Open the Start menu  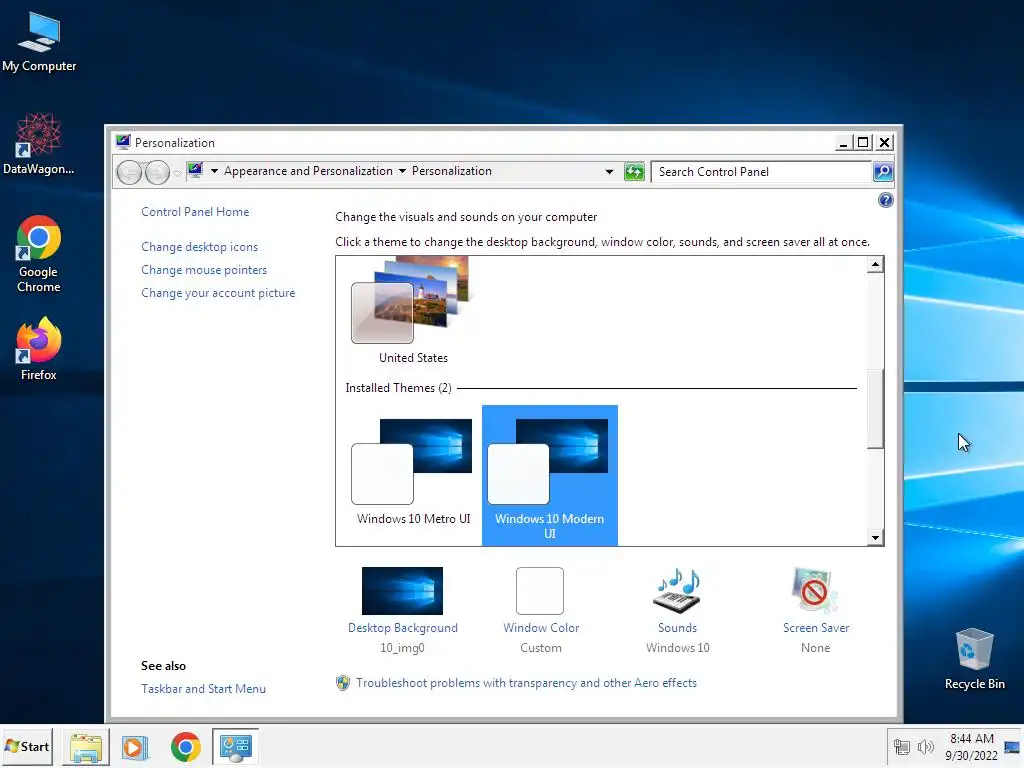pyautogui.click(x=27, y=746)
